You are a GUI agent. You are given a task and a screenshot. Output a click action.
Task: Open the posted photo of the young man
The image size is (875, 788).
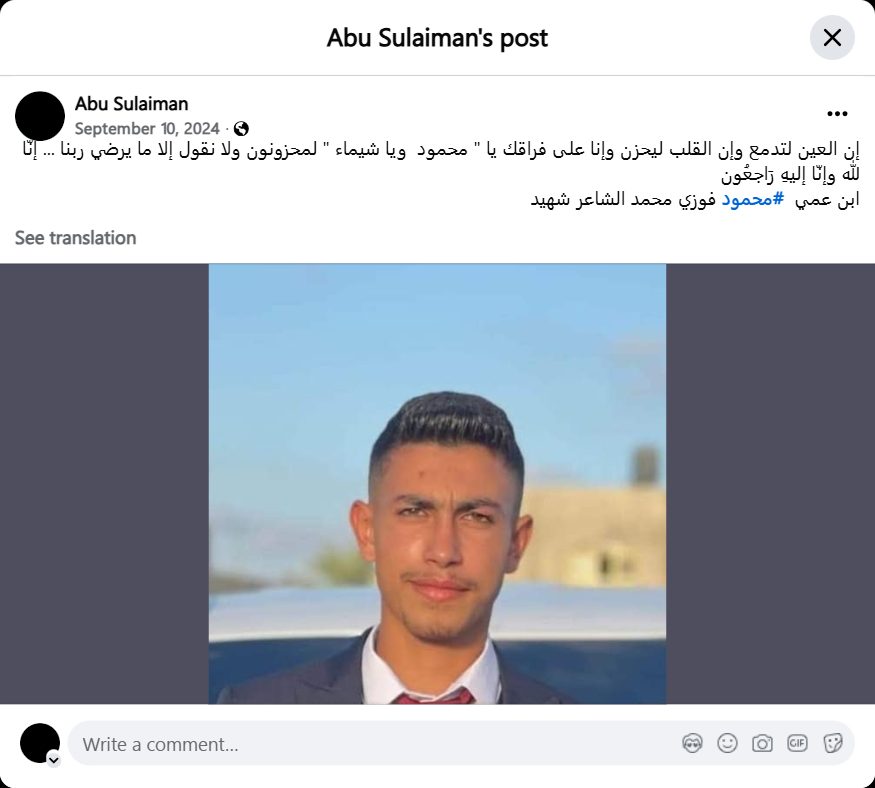click(x=437, y=484)
